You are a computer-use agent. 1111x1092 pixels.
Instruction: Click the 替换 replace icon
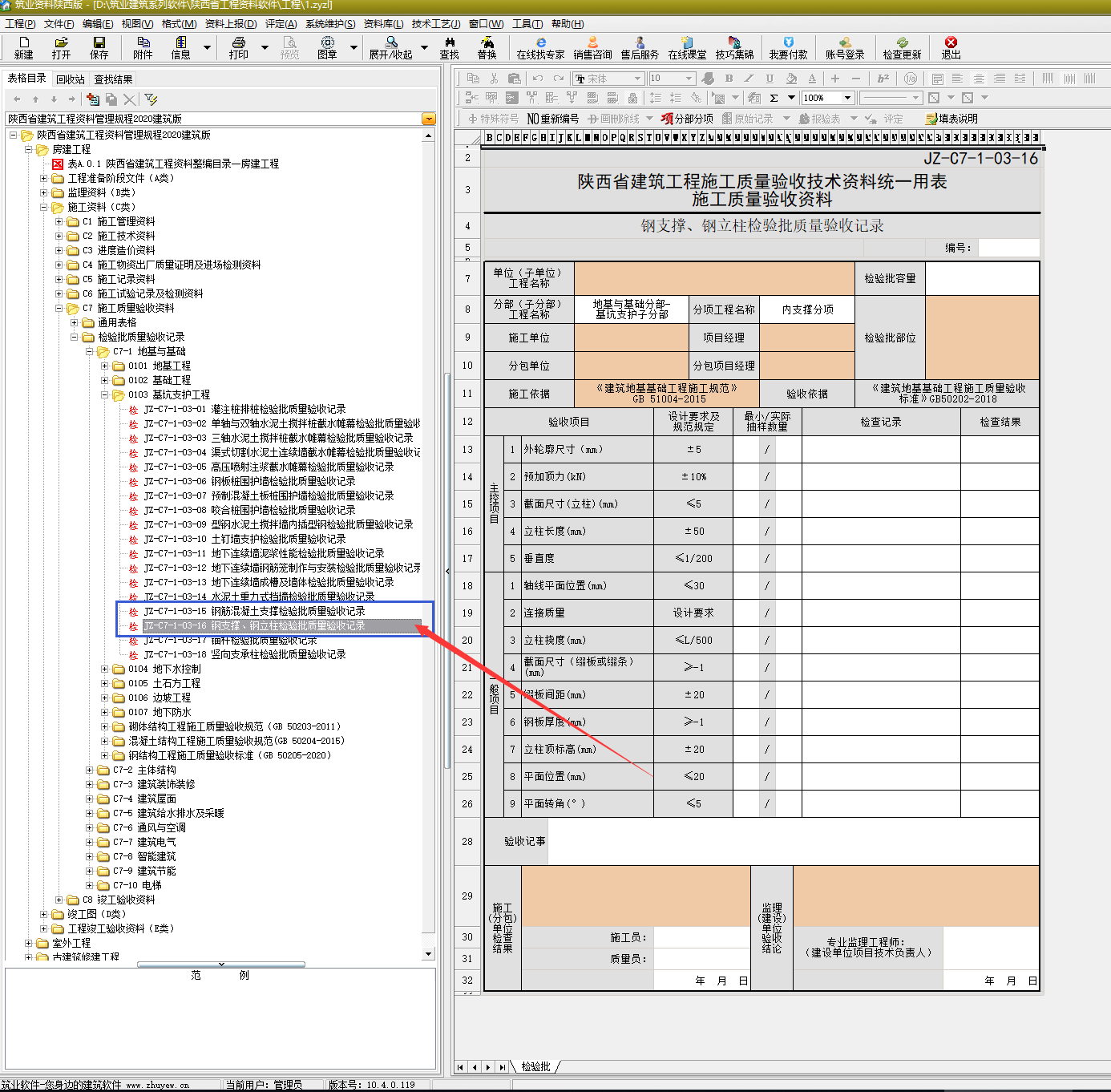(487, 47)
